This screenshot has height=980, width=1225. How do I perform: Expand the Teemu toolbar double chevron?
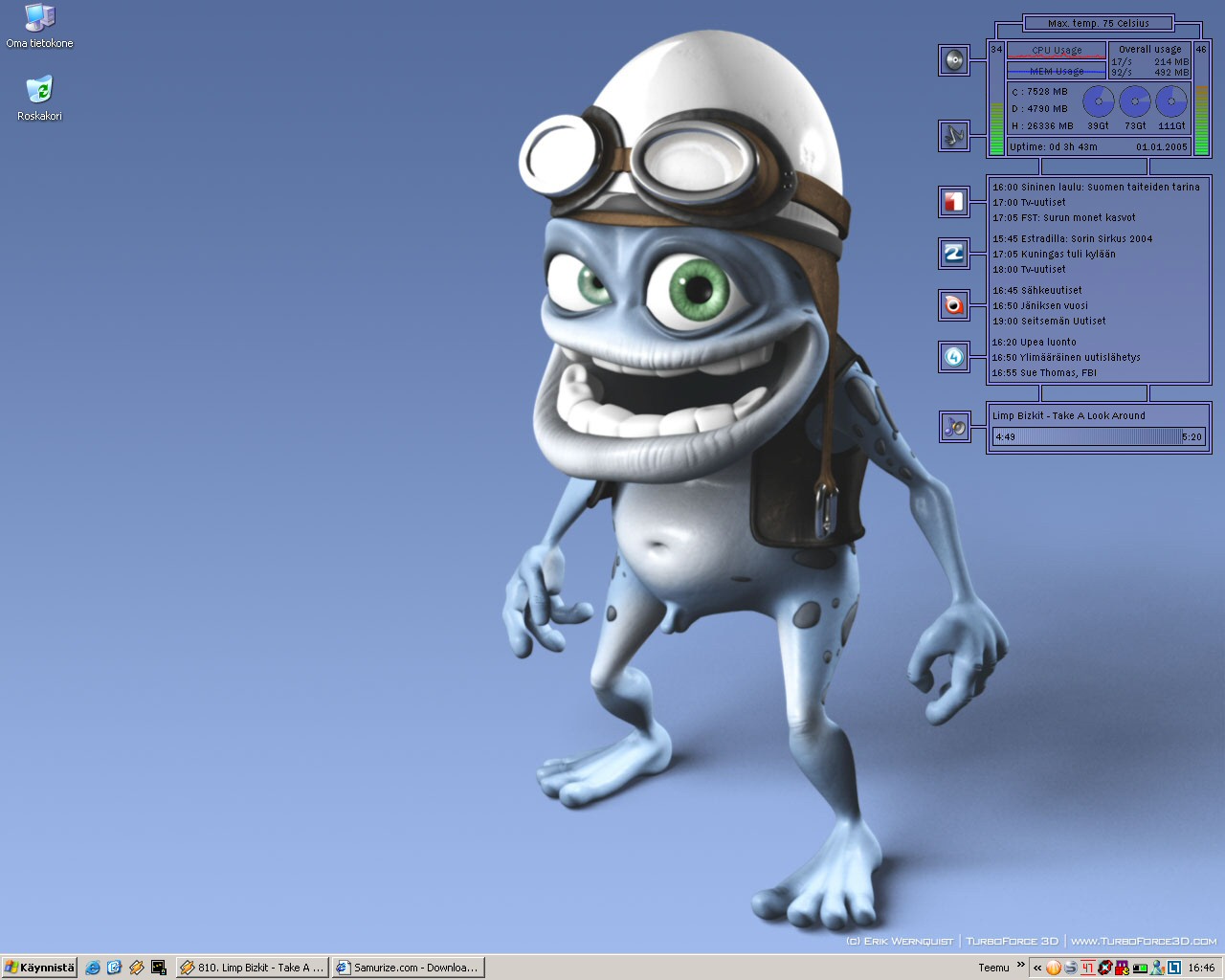point(1020,965)
